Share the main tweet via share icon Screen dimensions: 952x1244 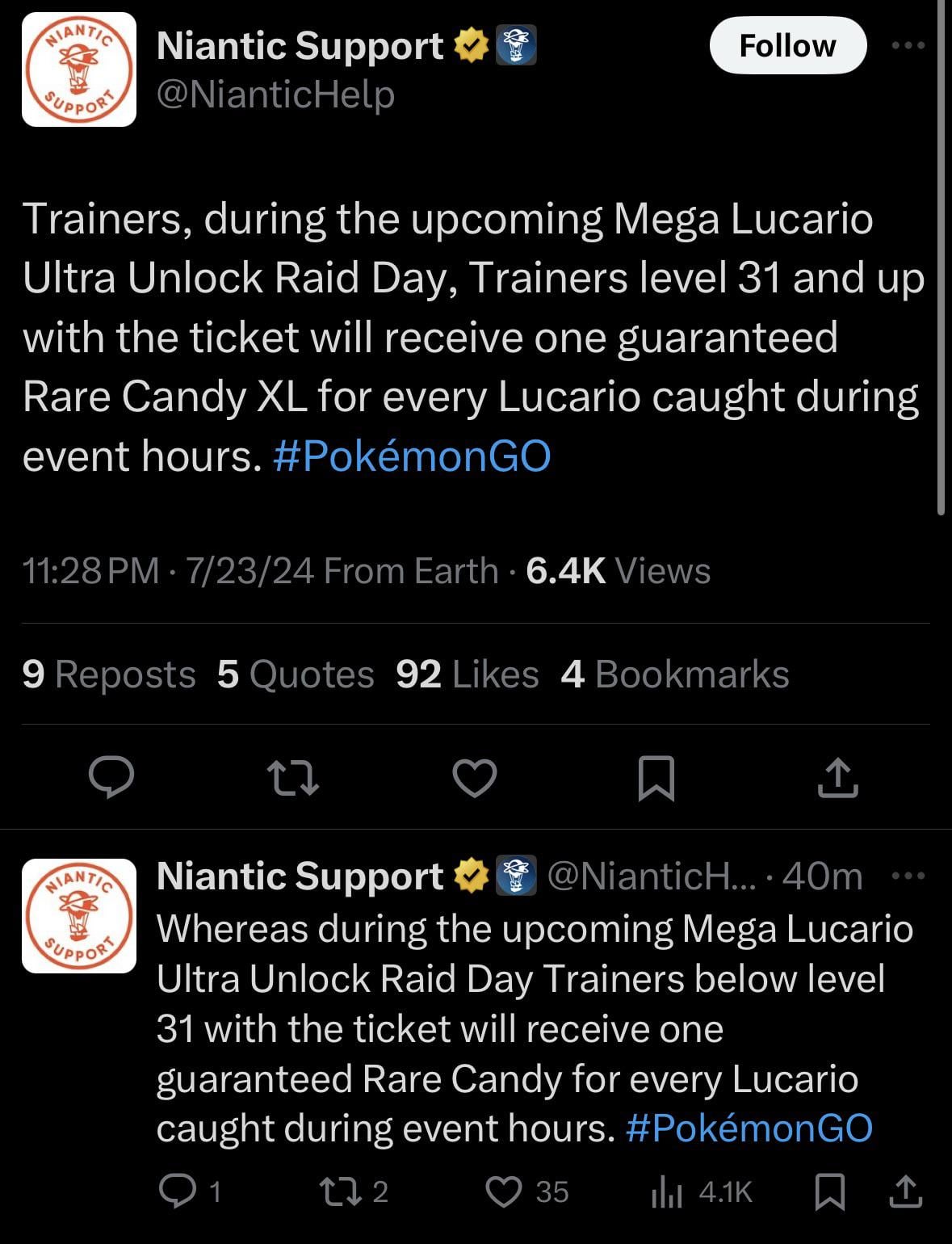click(x=837, y=777)
